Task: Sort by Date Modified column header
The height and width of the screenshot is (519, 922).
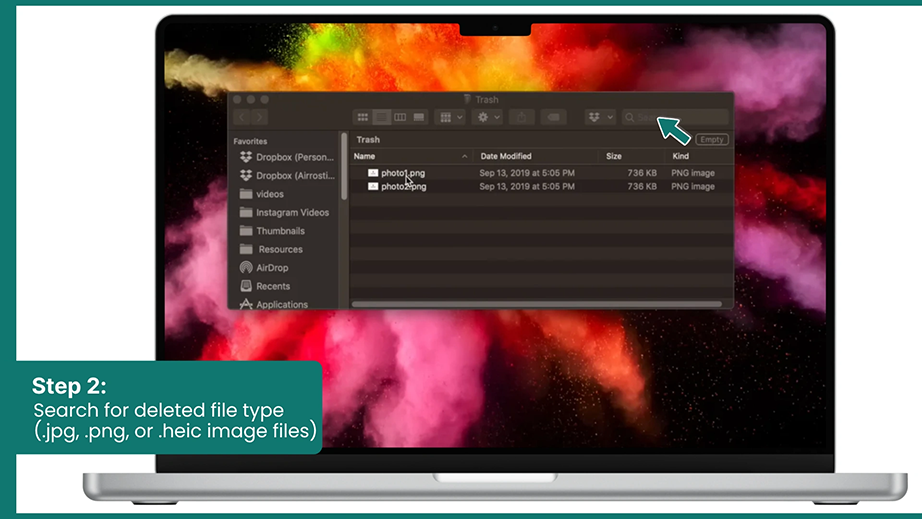Action: click(x=506, y=156)
